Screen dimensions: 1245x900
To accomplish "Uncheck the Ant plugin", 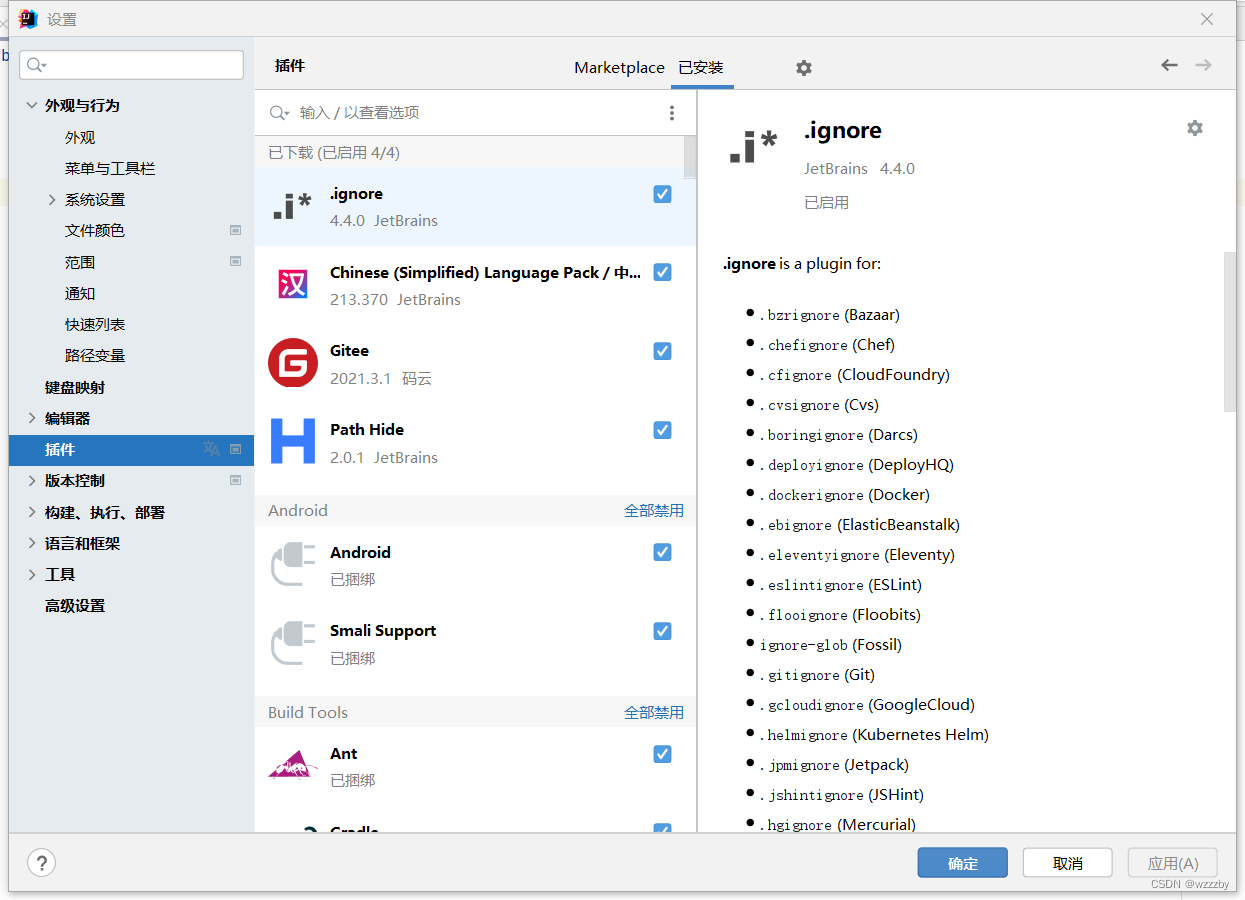I will 662,754.
